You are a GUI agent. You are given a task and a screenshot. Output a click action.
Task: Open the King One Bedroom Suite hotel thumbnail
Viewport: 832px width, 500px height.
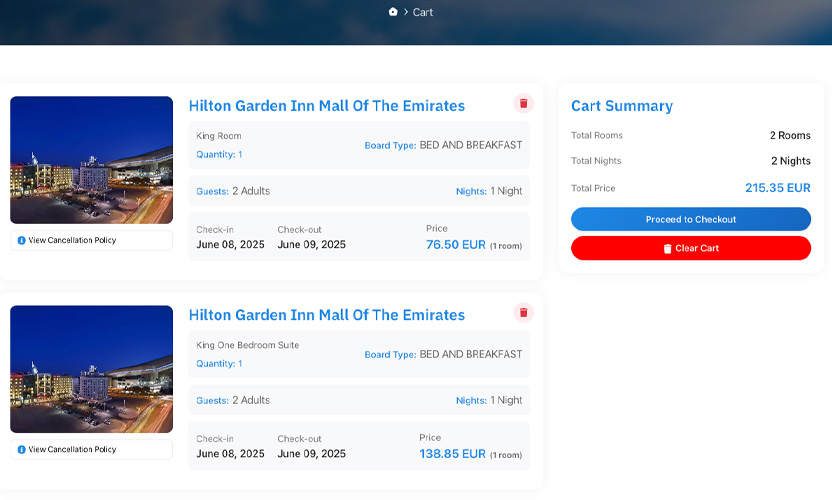click(x=91, y=369)
